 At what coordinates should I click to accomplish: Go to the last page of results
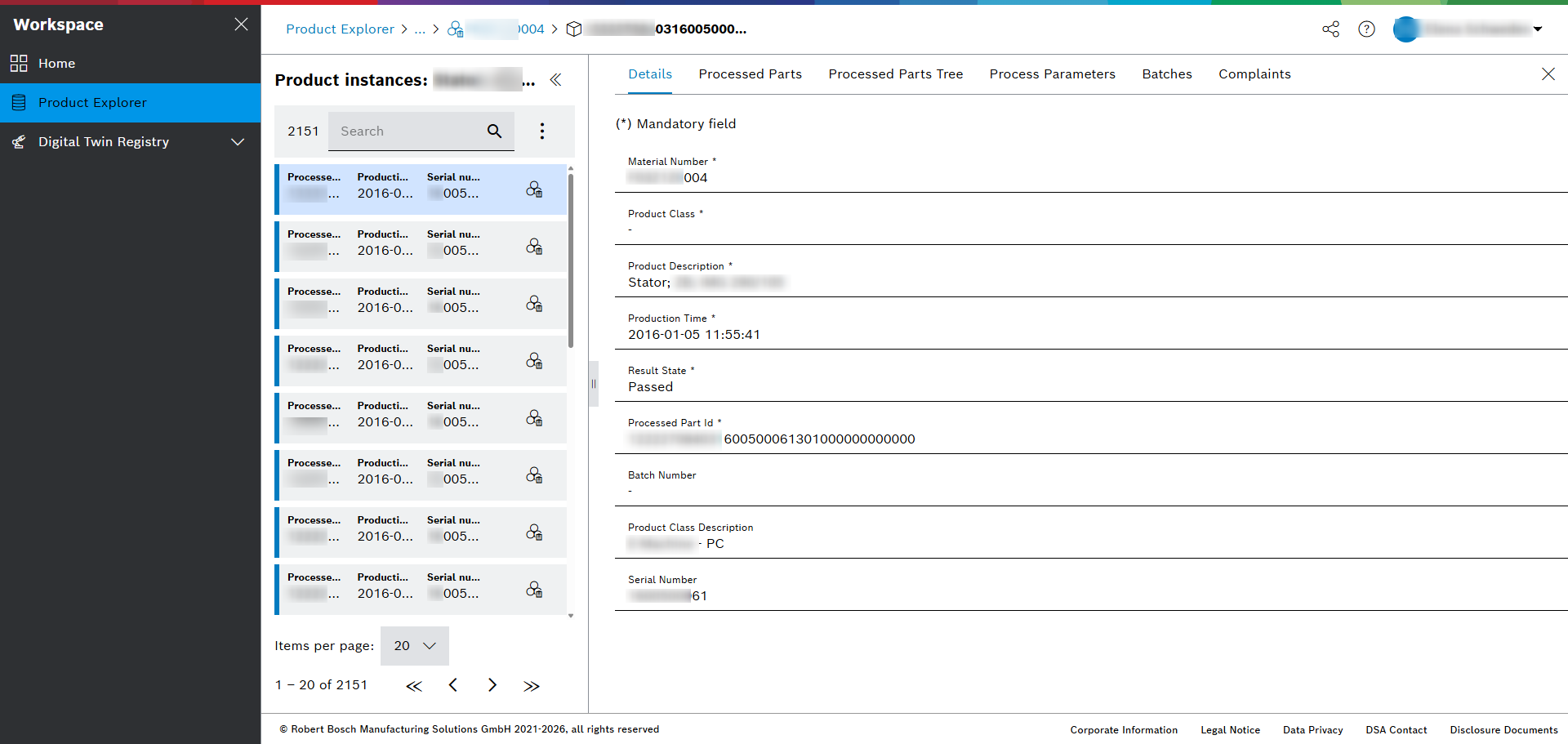tap(532, 686)
